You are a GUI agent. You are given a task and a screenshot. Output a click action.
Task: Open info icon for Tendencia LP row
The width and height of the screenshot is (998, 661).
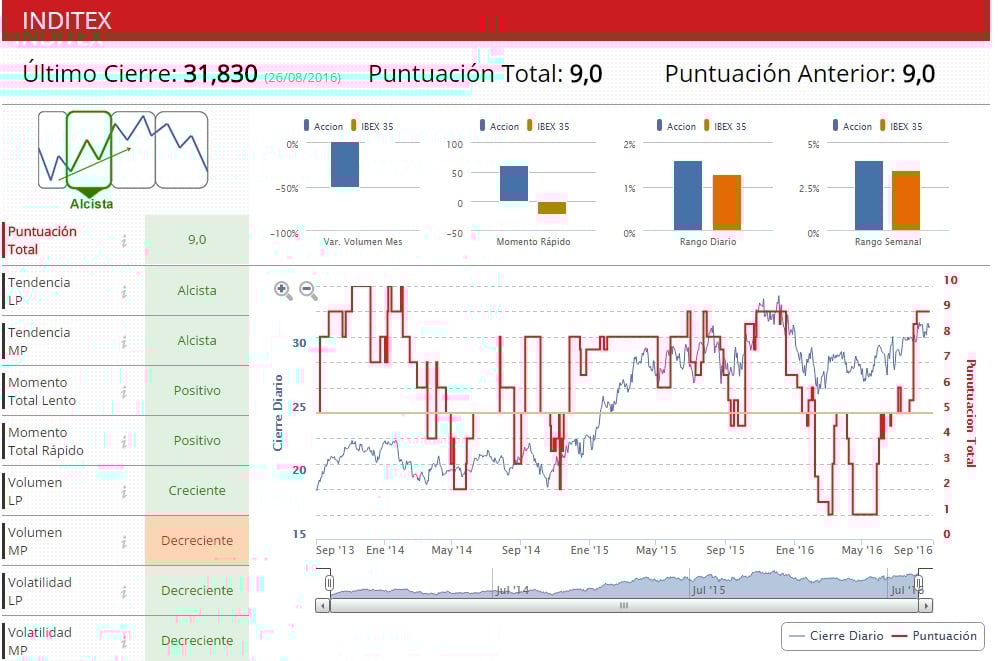point(124,291)
